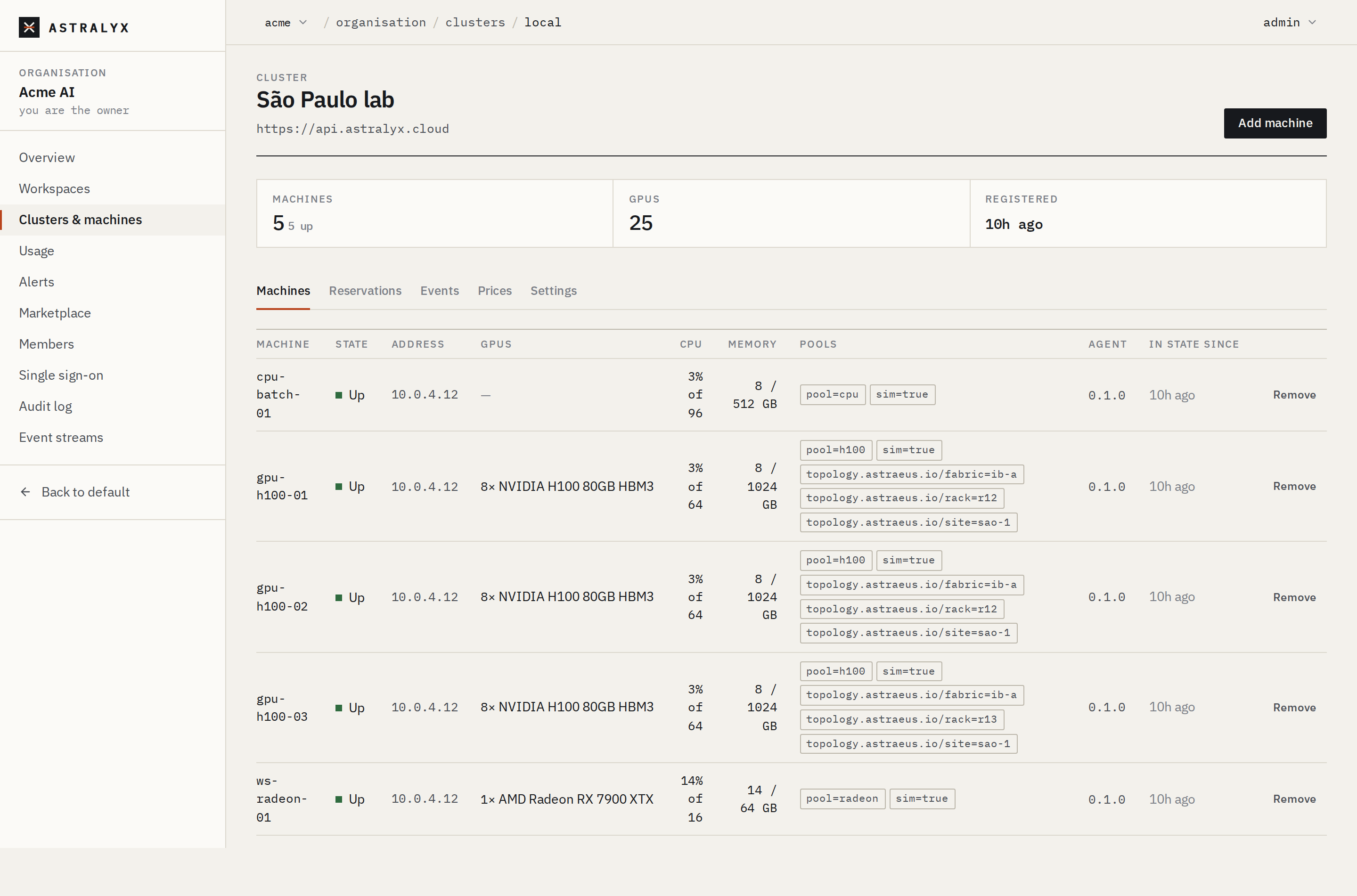The width and height of the screenshot is (1357, 896).
Task: Remove the cpu-batch-01 machine
Action: pyautogui.click(x=1294, y=395)
